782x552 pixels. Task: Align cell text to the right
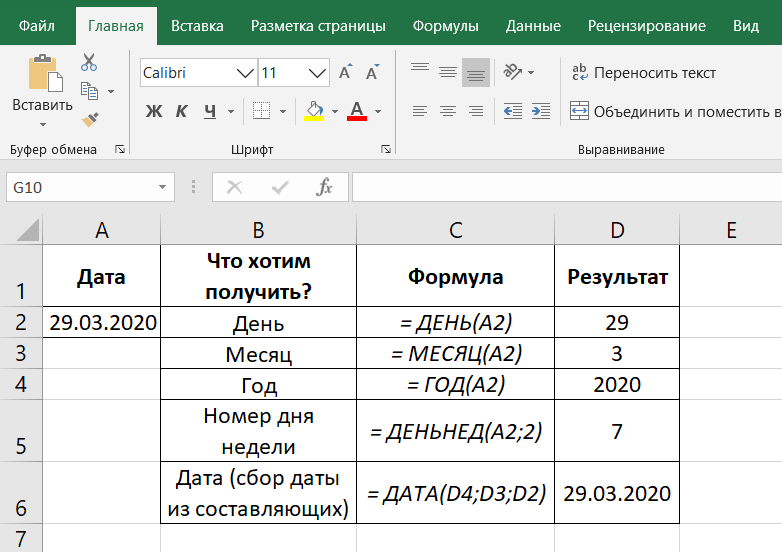(476, 111)
